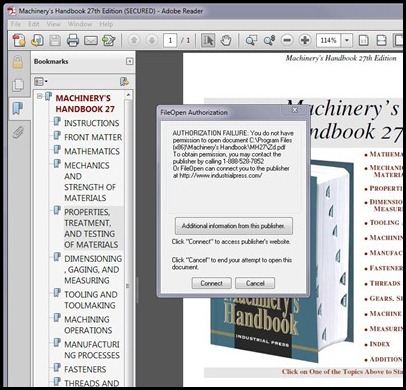Open the File menu

coord(16,24)
